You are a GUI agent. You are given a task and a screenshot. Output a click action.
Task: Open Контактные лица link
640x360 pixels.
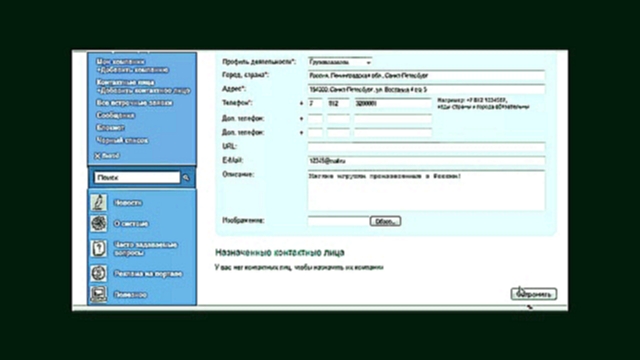[125, 82]
